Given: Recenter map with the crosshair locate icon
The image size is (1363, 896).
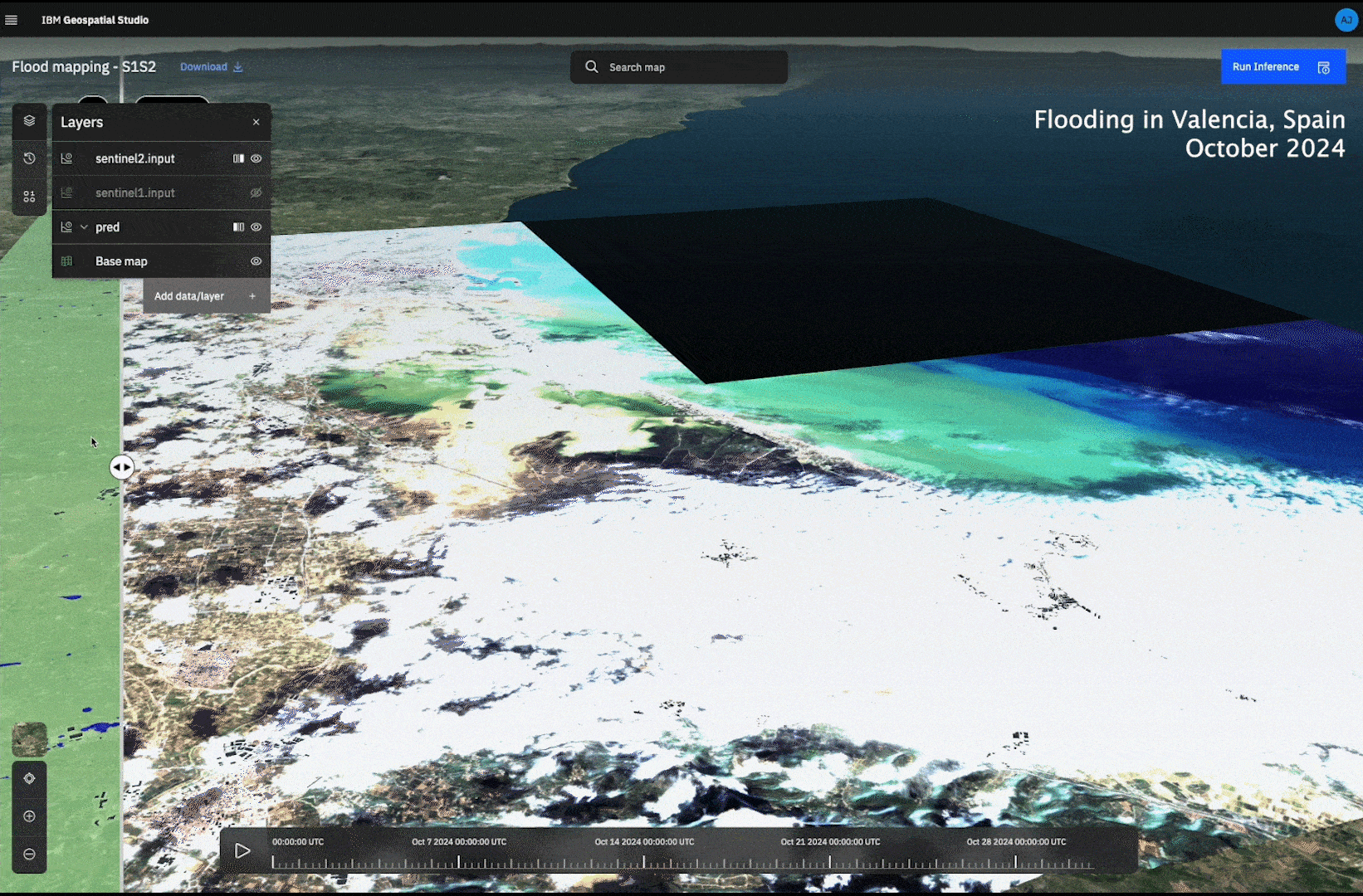Looking at the screenshot, I should point(29,778).
